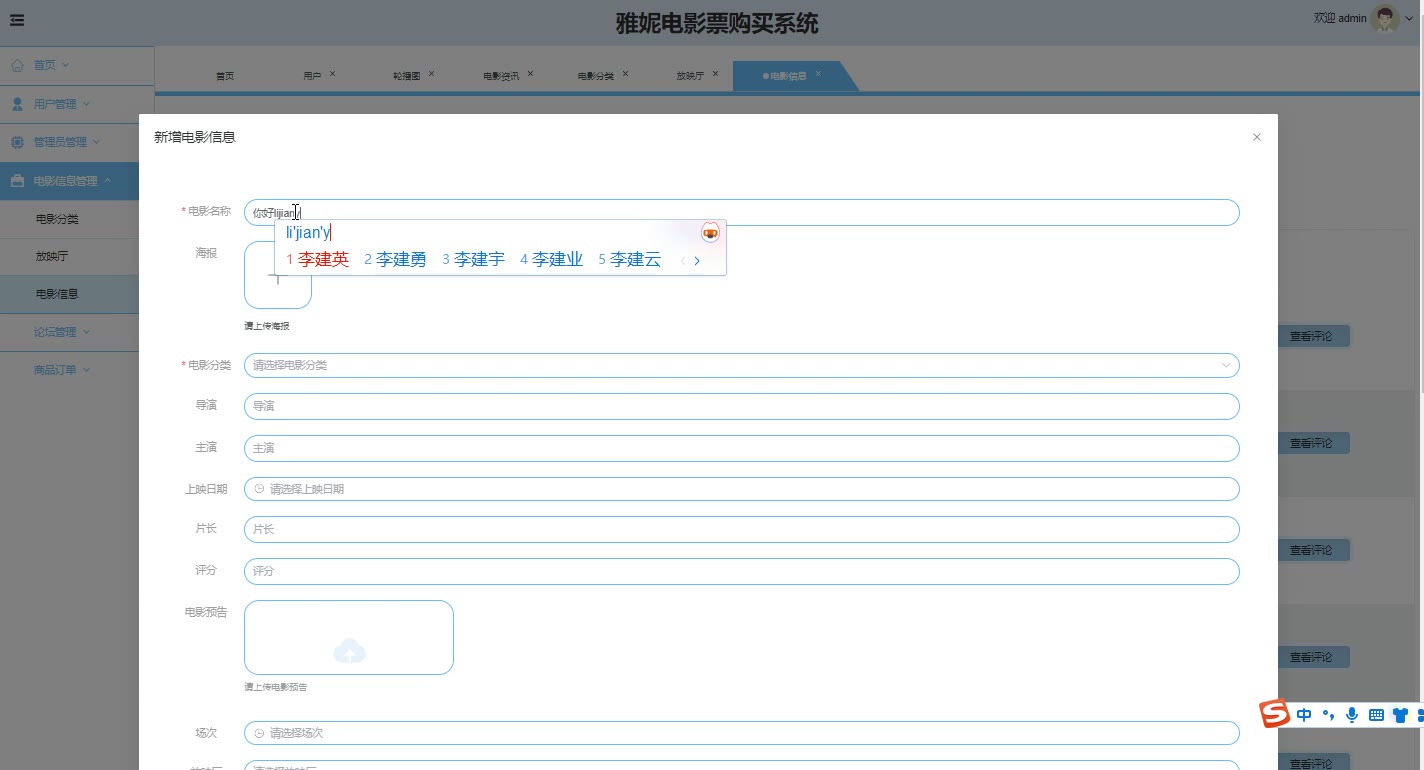
Task: Expand 论坛管理 in the sidebar
Action: (x=61, y=332)
